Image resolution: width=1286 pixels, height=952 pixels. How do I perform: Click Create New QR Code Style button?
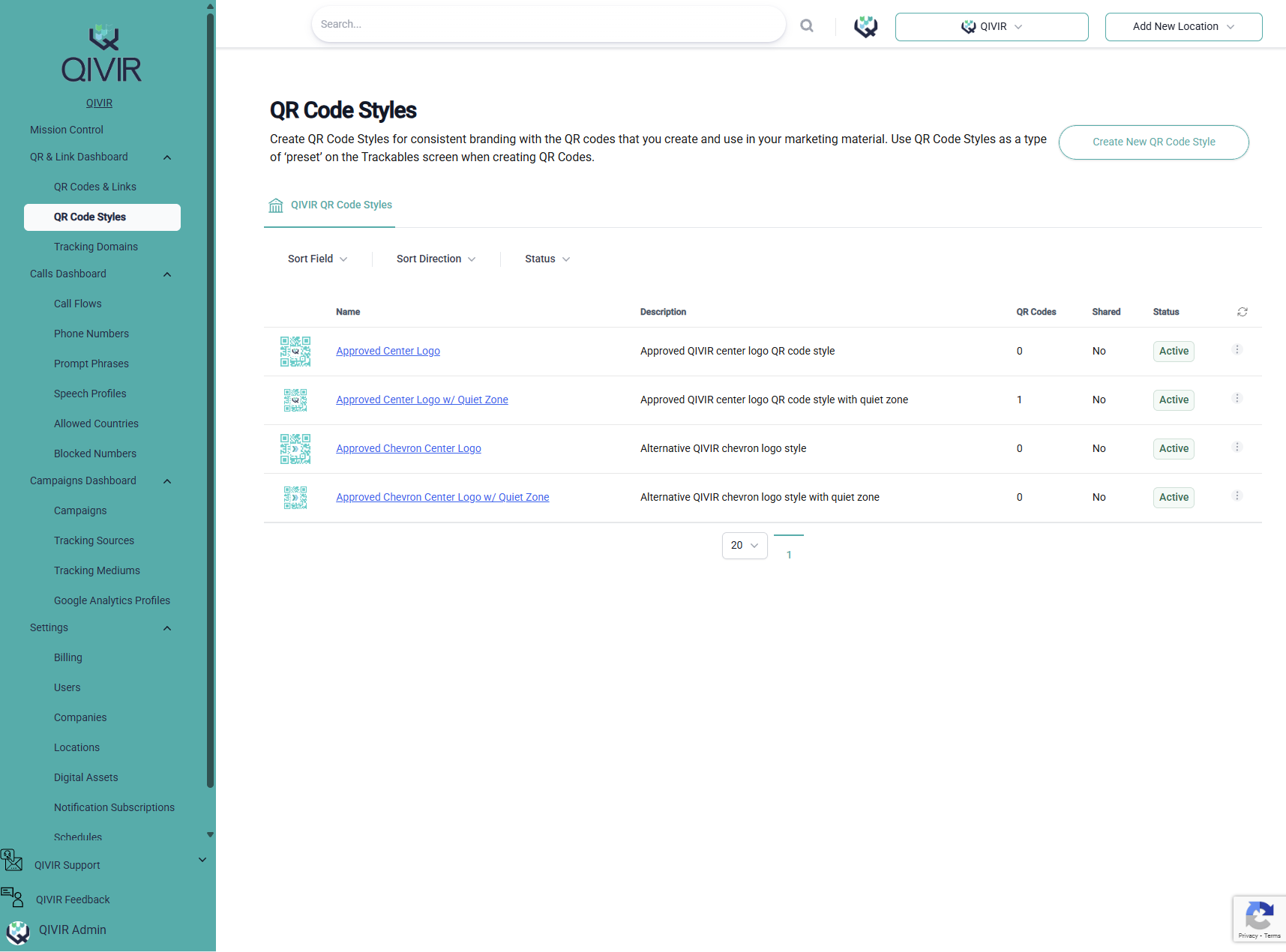[x=1153, y=142]
